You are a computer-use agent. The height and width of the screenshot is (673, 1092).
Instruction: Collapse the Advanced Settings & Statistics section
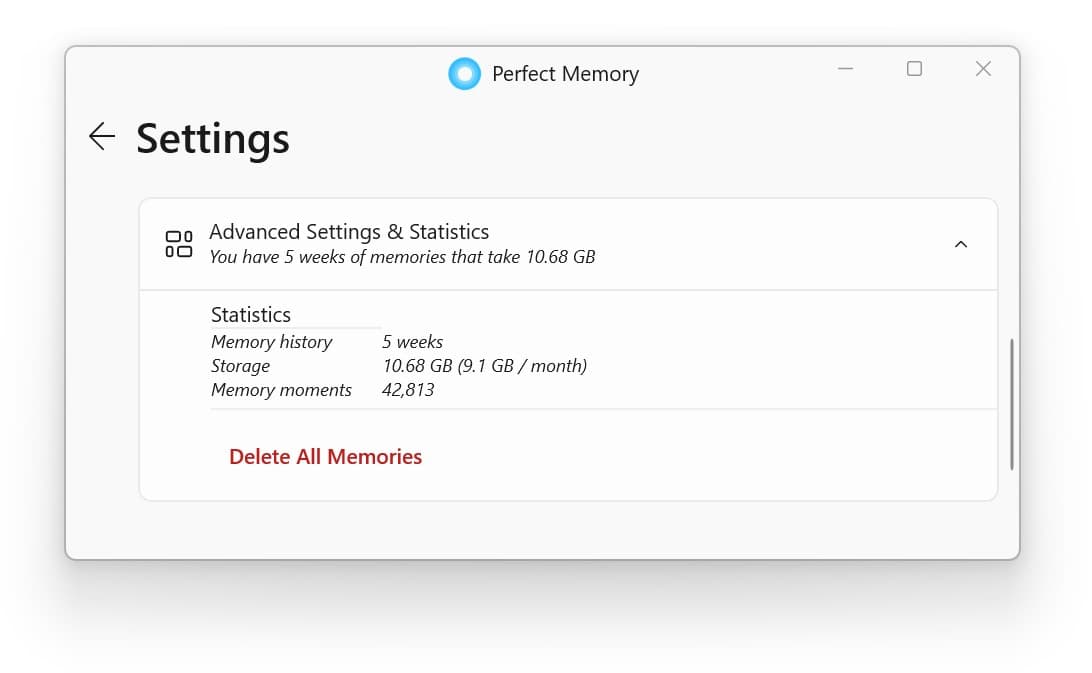[x=961, y=243]
